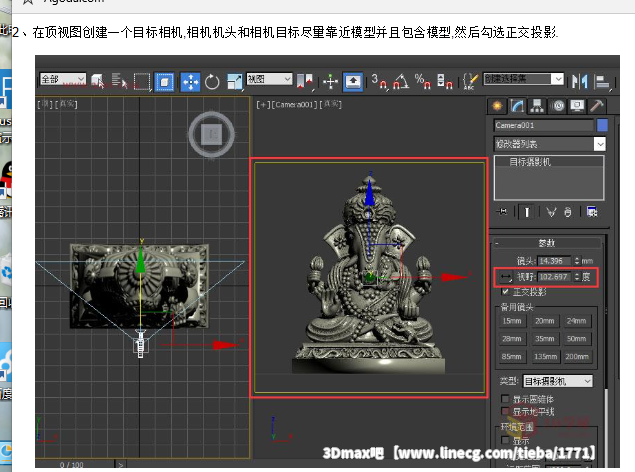Image resolution: width=635 pixels, height=472 pixels.
Task: Click the Select Object arrow tool
Action: pos(98,81)
